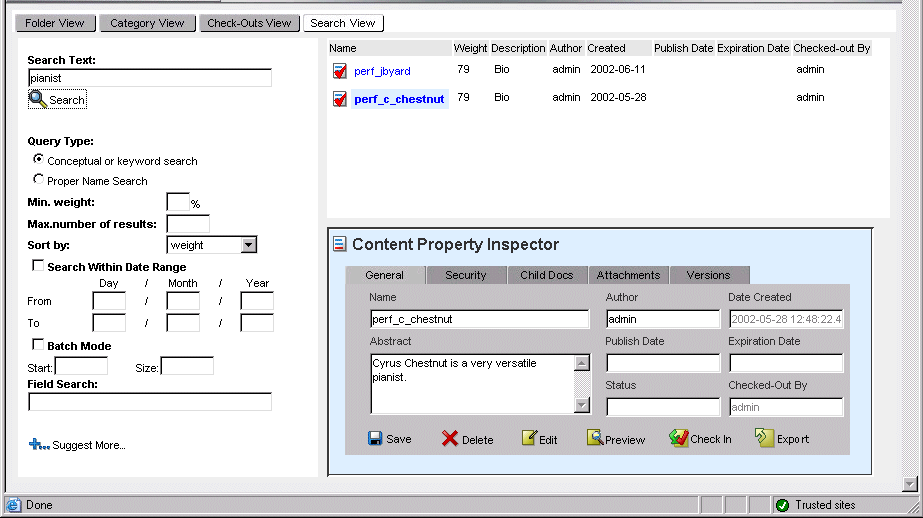Screen dimensions: 923x518
Task: Click the Suggest More plus icon
Action: click(x=39, y=445)
